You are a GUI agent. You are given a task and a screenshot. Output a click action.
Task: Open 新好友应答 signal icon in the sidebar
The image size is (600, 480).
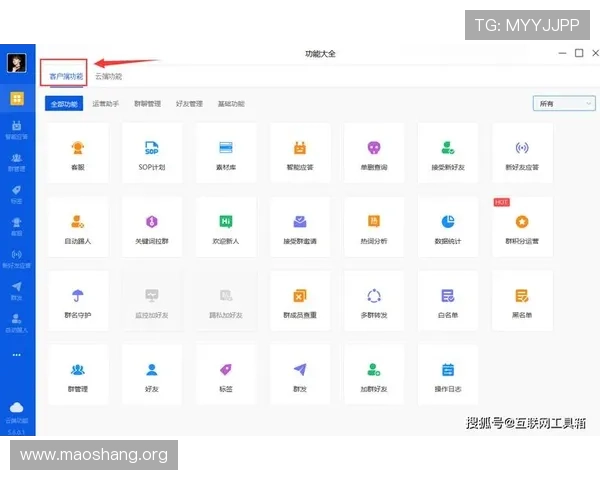coord(16,259)
